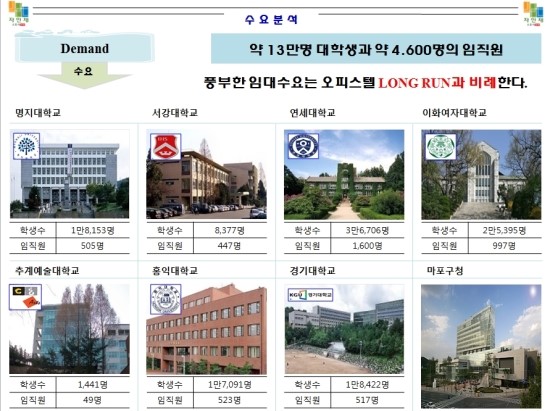Screen dimensions: 550x411
Task: Click the 임직원 label under Kyonggi University
Action: click(x=307, y=400)
